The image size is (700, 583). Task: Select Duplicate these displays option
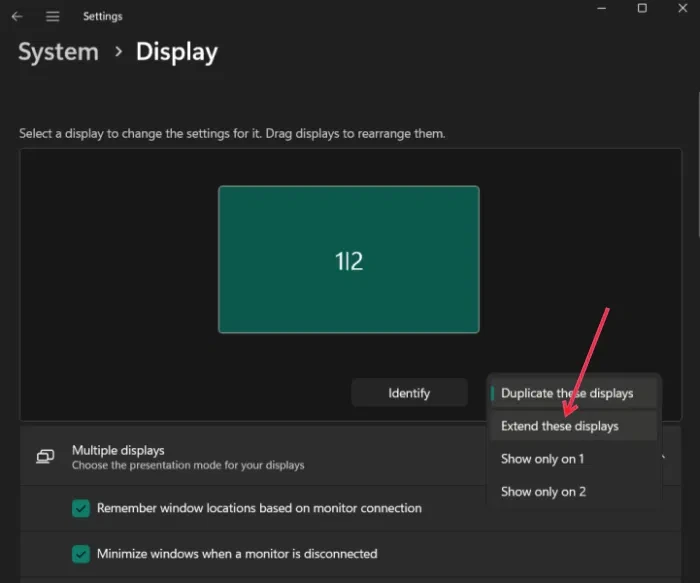tap(567, 393)
